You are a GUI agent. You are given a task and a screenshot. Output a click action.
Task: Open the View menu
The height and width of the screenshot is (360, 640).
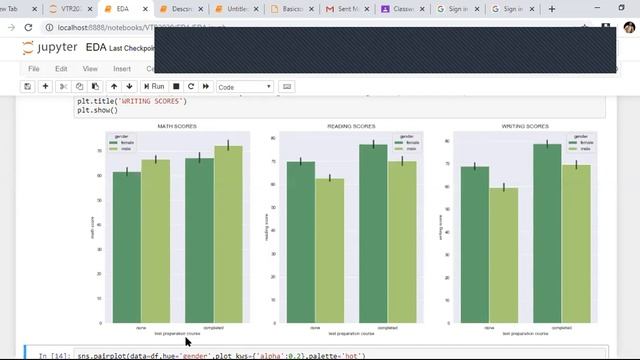pyautogui.click(x=90, y=69)
